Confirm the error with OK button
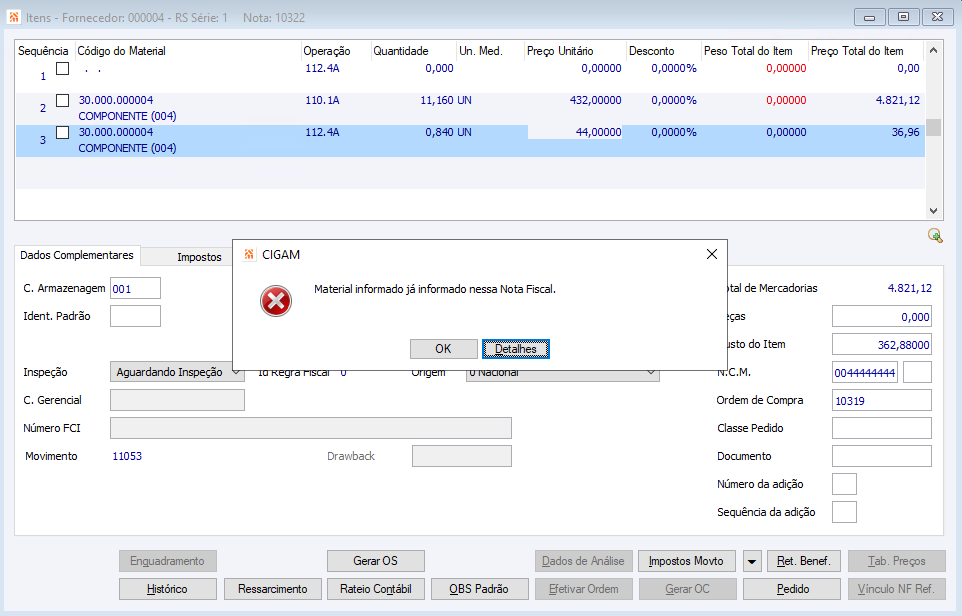The height and width of the screenshot is (616, 962). (x=444, y=349)
